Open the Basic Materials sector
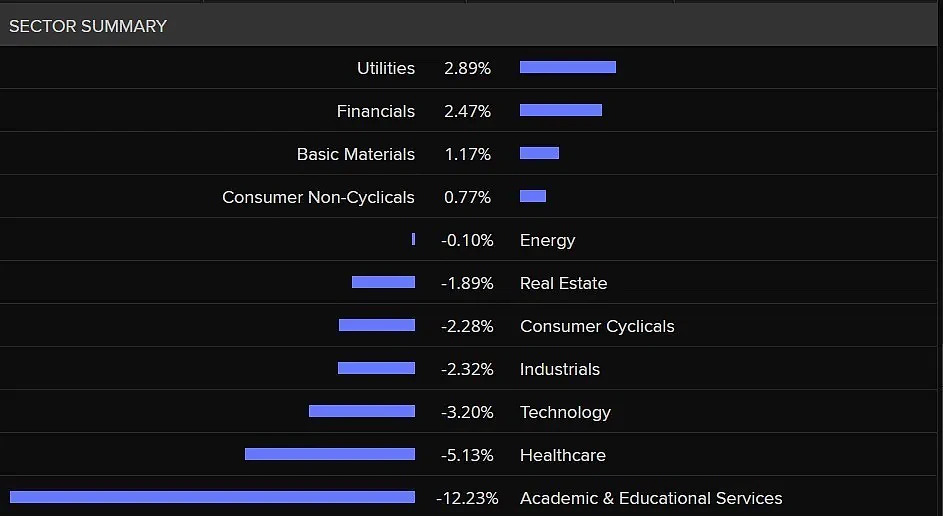Viewport: 943px width, 516px height. 356,154
